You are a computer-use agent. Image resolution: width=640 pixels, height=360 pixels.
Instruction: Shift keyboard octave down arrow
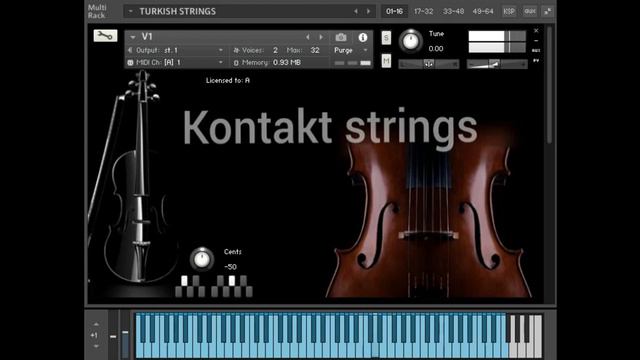96,346
